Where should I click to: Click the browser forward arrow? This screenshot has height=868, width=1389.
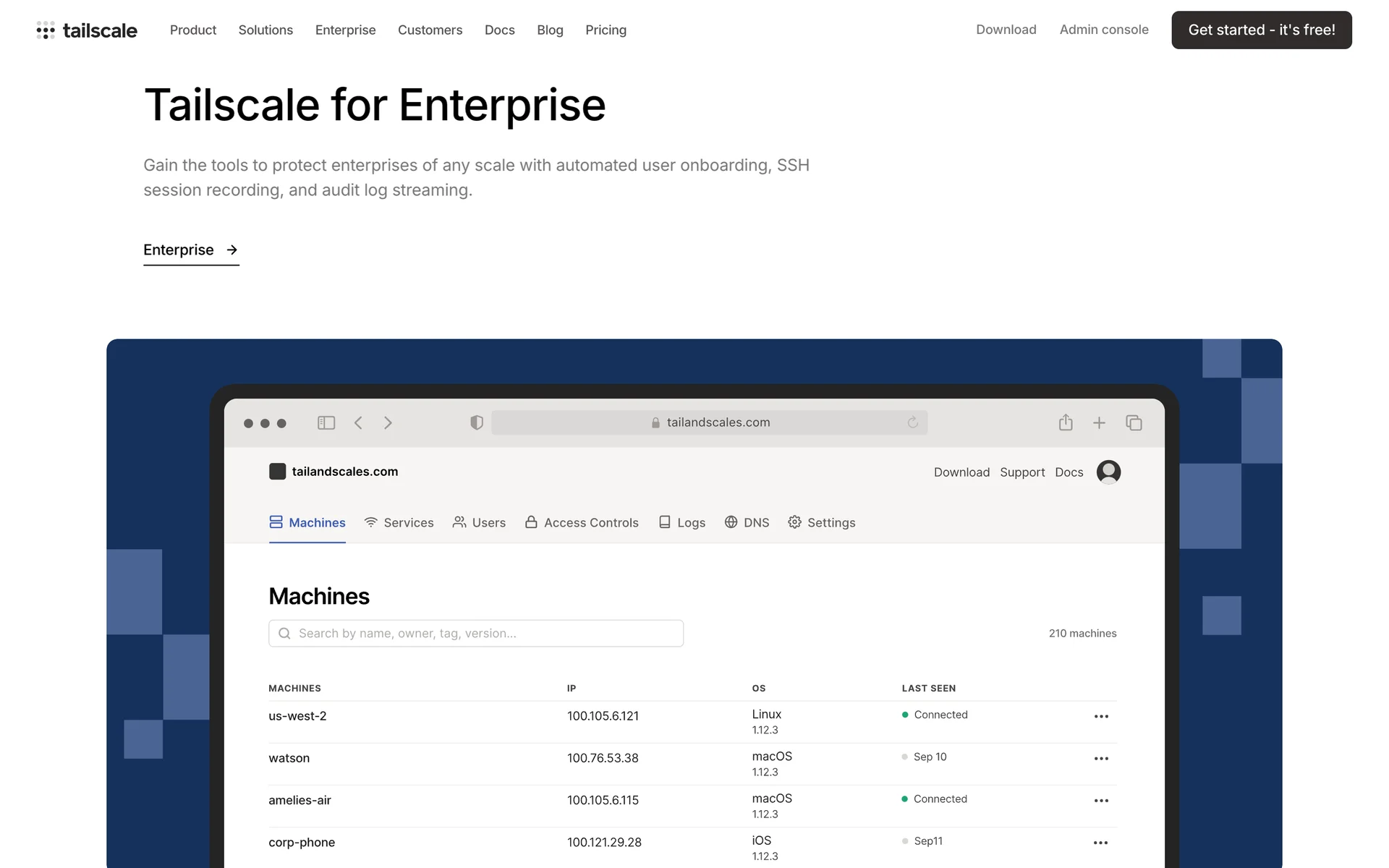point(388,422)
